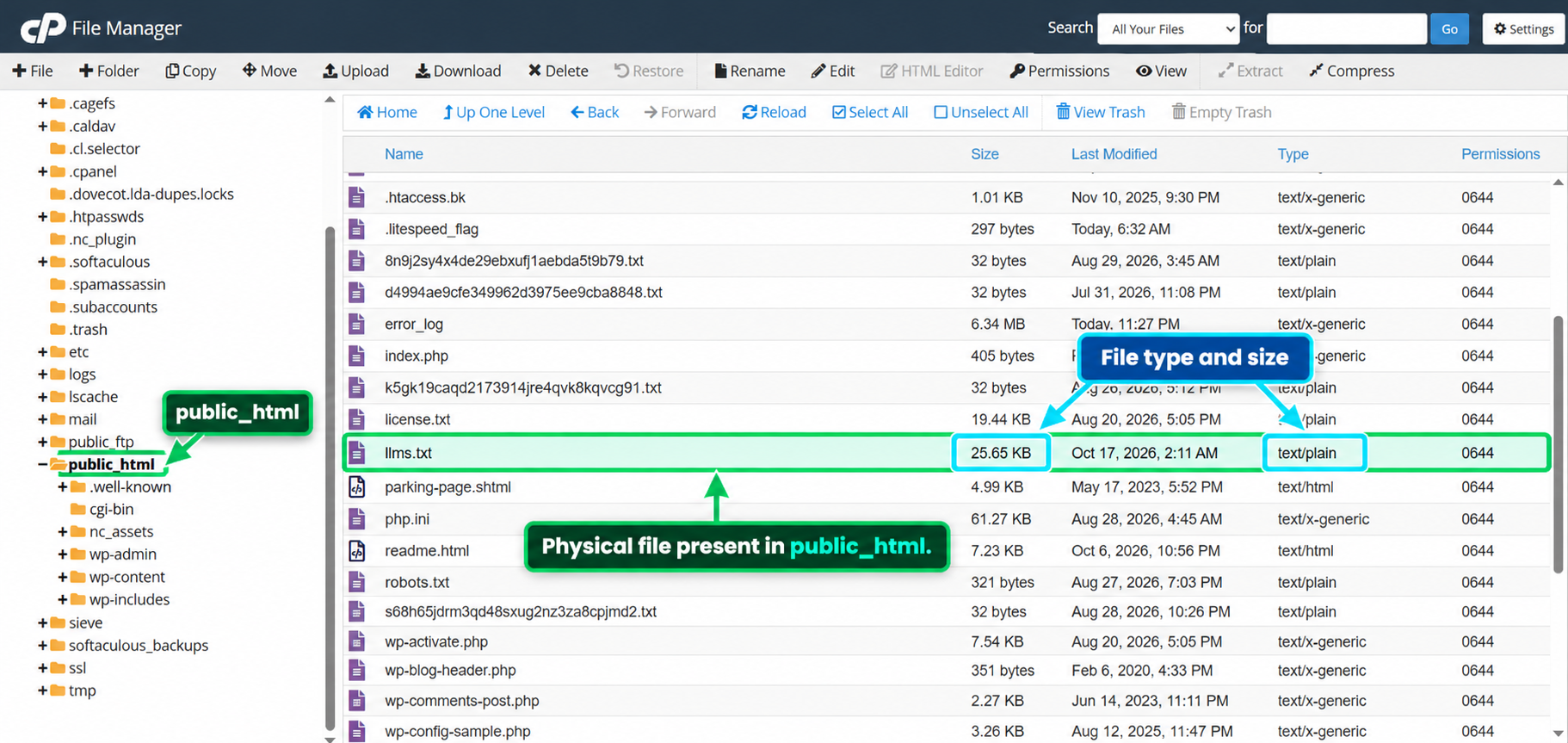Create a new file with File button
Viewport: 1568px width, 743px height.
33,71
